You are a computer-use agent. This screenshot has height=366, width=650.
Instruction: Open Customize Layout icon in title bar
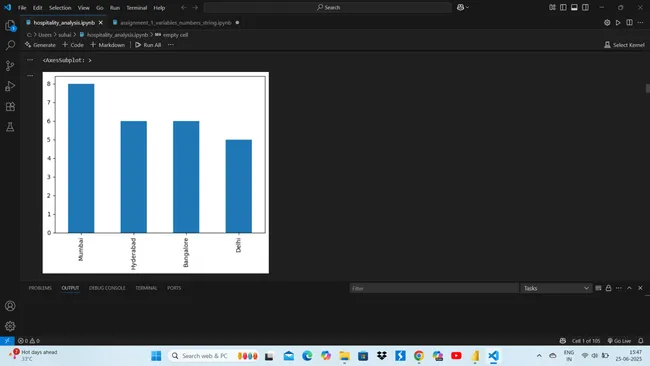tap(552, 7)
